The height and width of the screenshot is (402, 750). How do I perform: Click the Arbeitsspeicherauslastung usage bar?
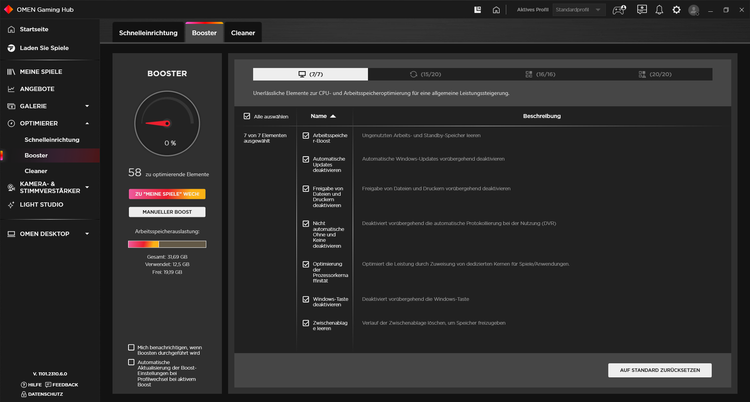[x=167, y=244]
